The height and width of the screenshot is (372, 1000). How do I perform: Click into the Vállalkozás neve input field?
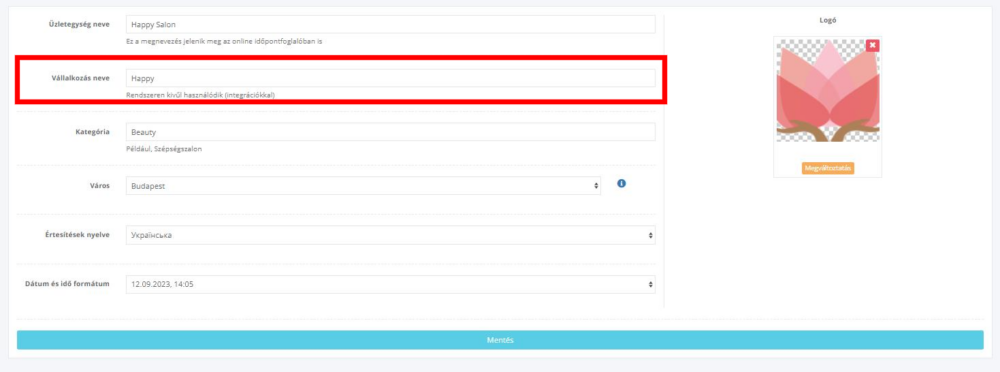[x=390, y=78]
